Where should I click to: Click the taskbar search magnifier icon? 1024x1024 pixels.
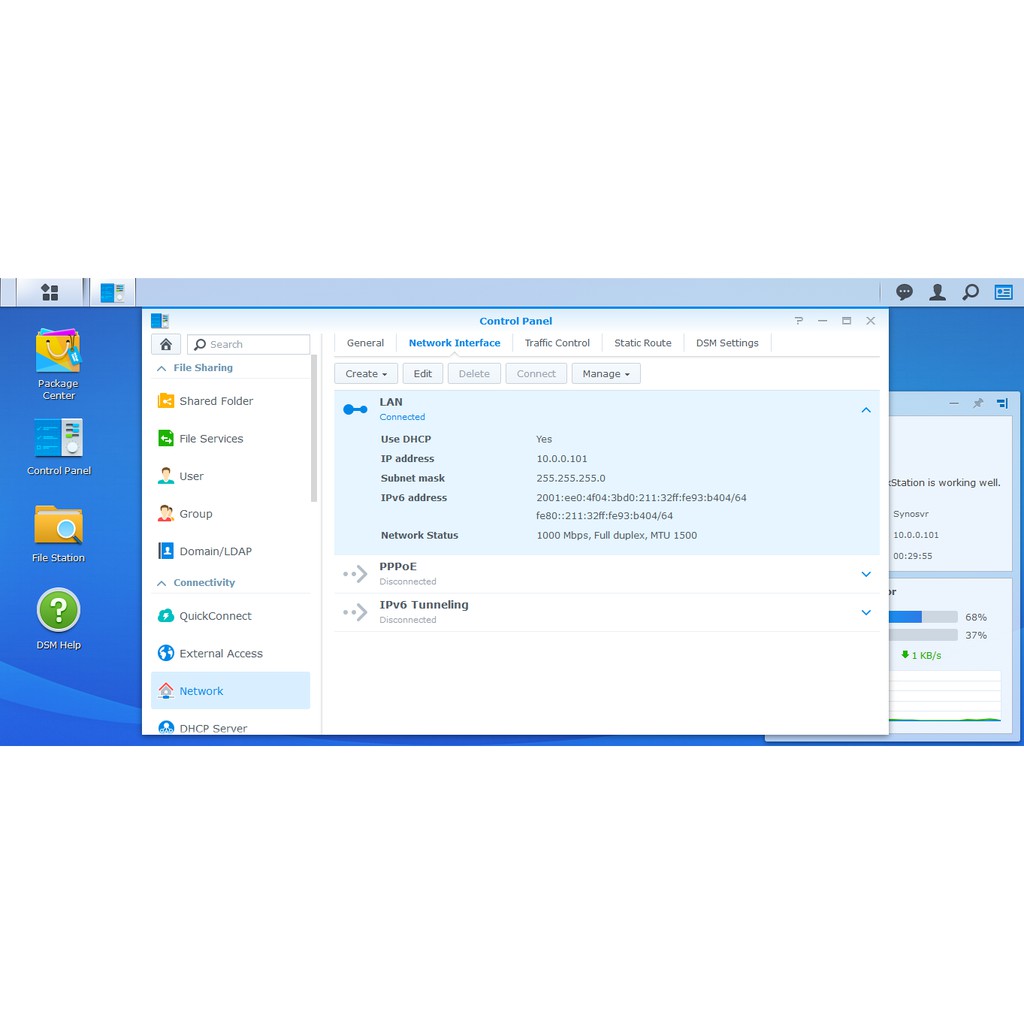click(970, 292)
